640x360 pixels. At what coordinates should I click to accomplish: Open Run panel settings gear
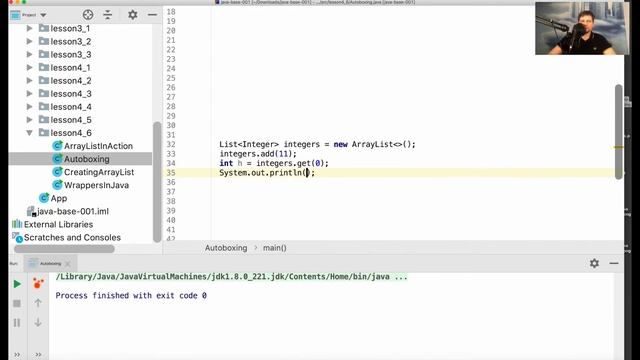point(594,263)
